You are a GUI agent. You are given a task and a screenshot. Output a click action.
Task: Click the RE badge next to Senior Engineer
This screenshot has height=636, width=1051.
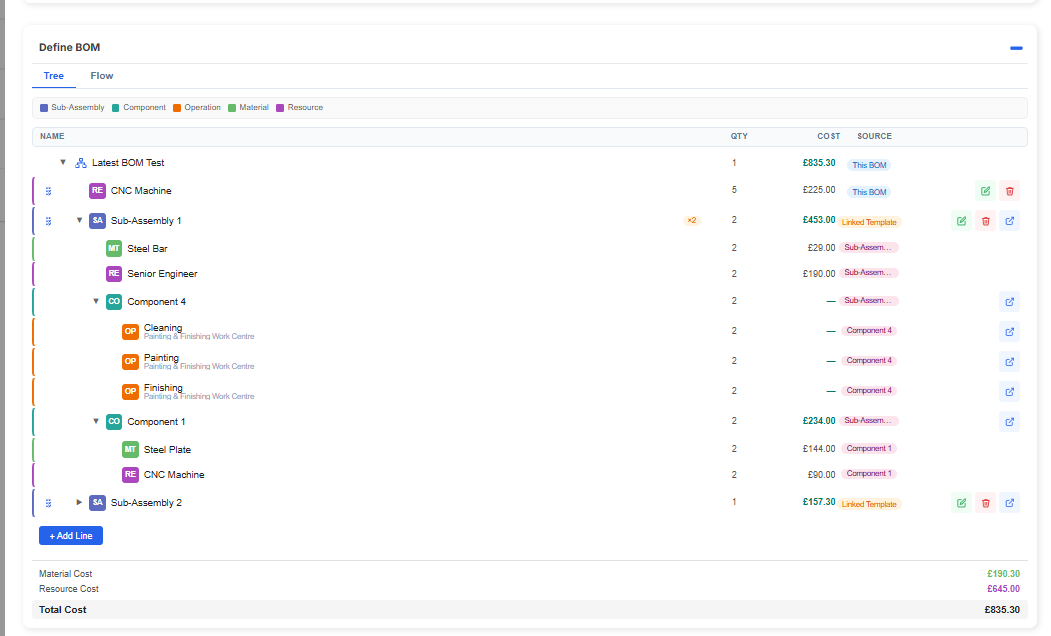click(114, 273)
